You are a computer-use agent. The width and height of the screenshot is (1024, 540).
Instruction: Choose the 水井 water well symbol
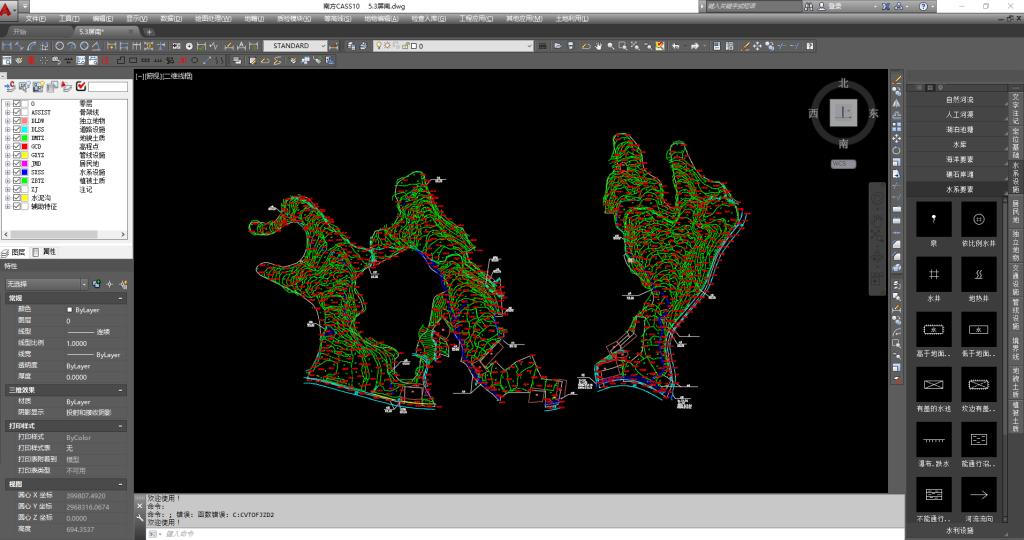(933, 274)
